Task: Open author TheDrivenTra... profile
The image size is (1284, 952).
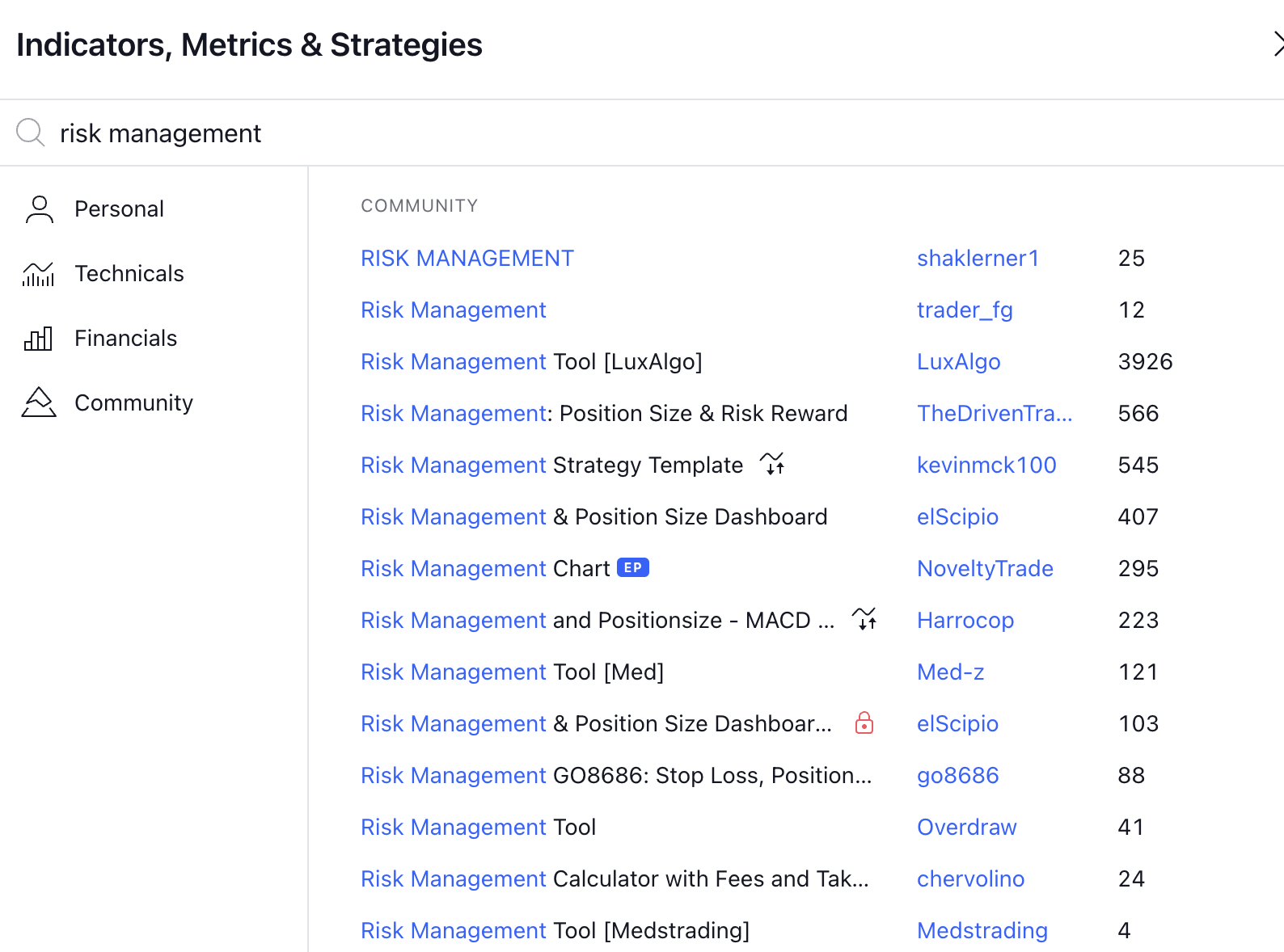Action: point(995,413)
